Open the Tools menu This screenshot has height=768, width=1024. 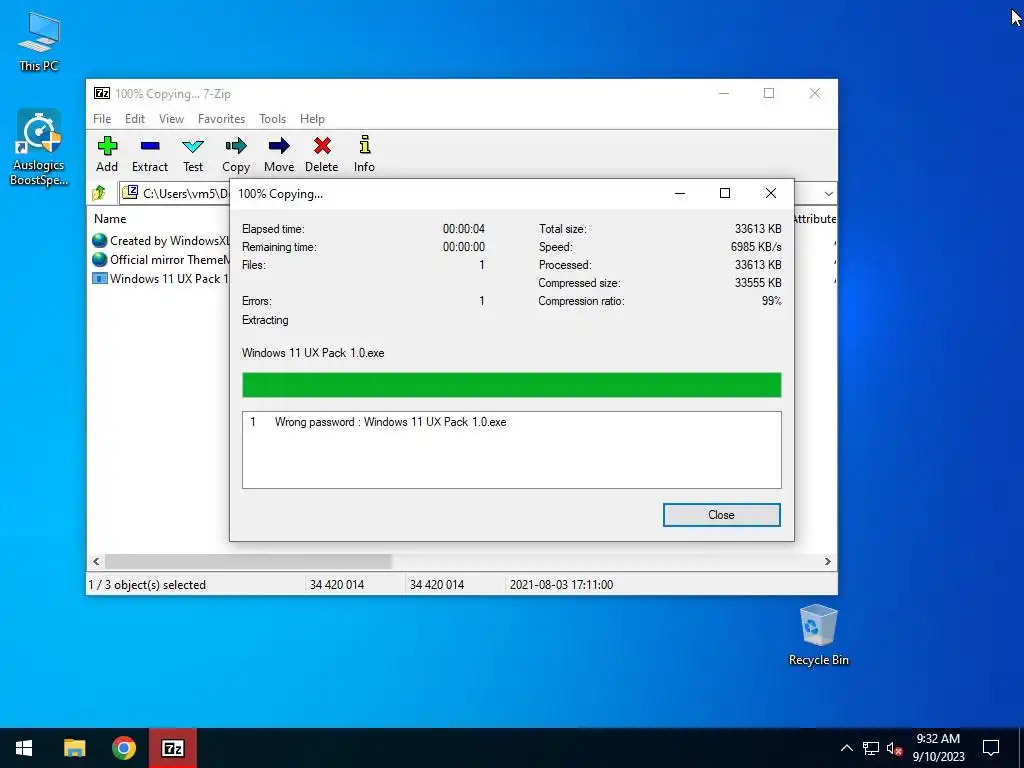click(x=272, y=119)
